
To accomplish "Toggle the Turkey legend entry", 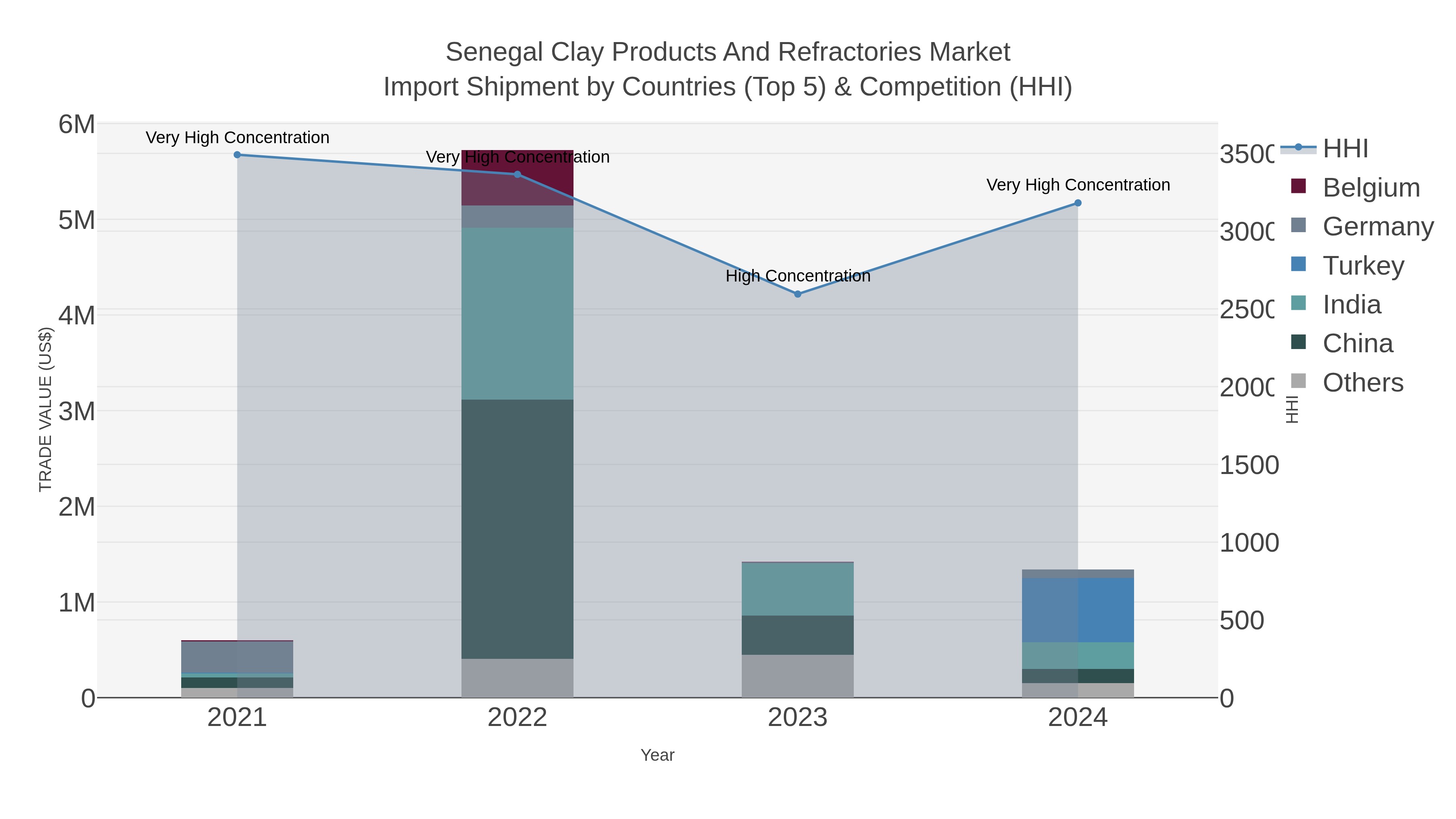I will click(x=1348, y=265).
